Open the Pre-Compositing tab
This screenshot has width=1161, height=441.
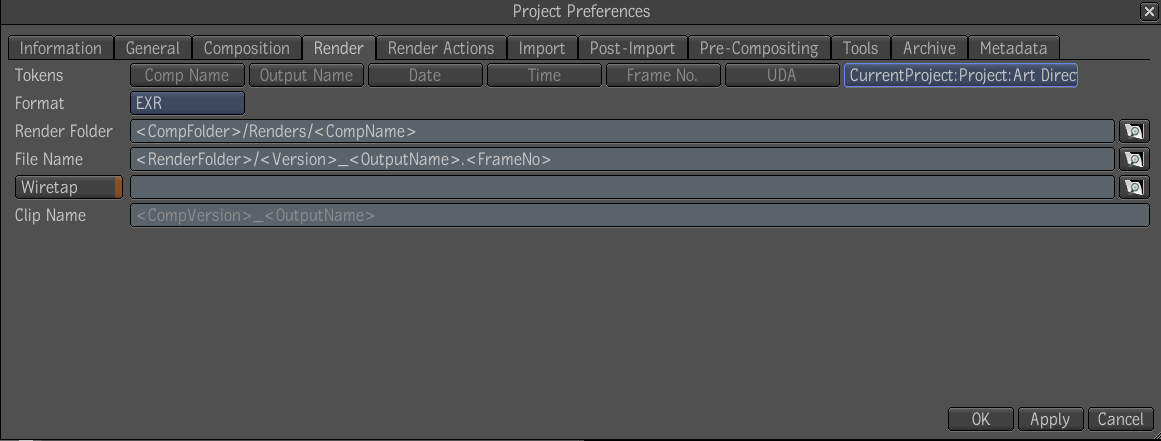point(759,48)
